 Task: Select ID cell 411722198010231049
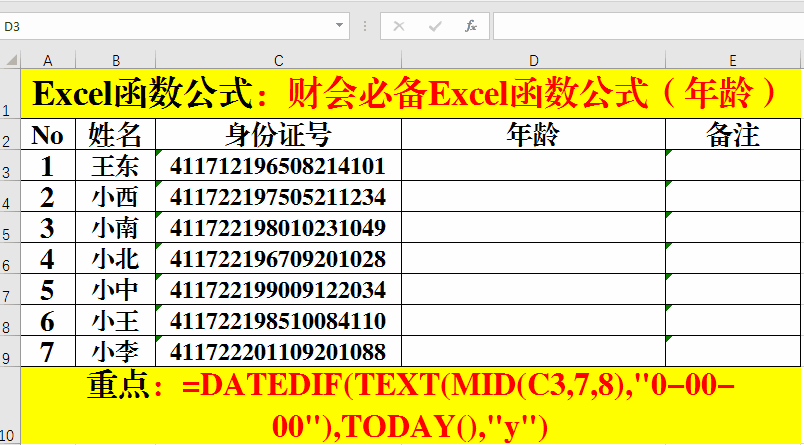(278, 228)
